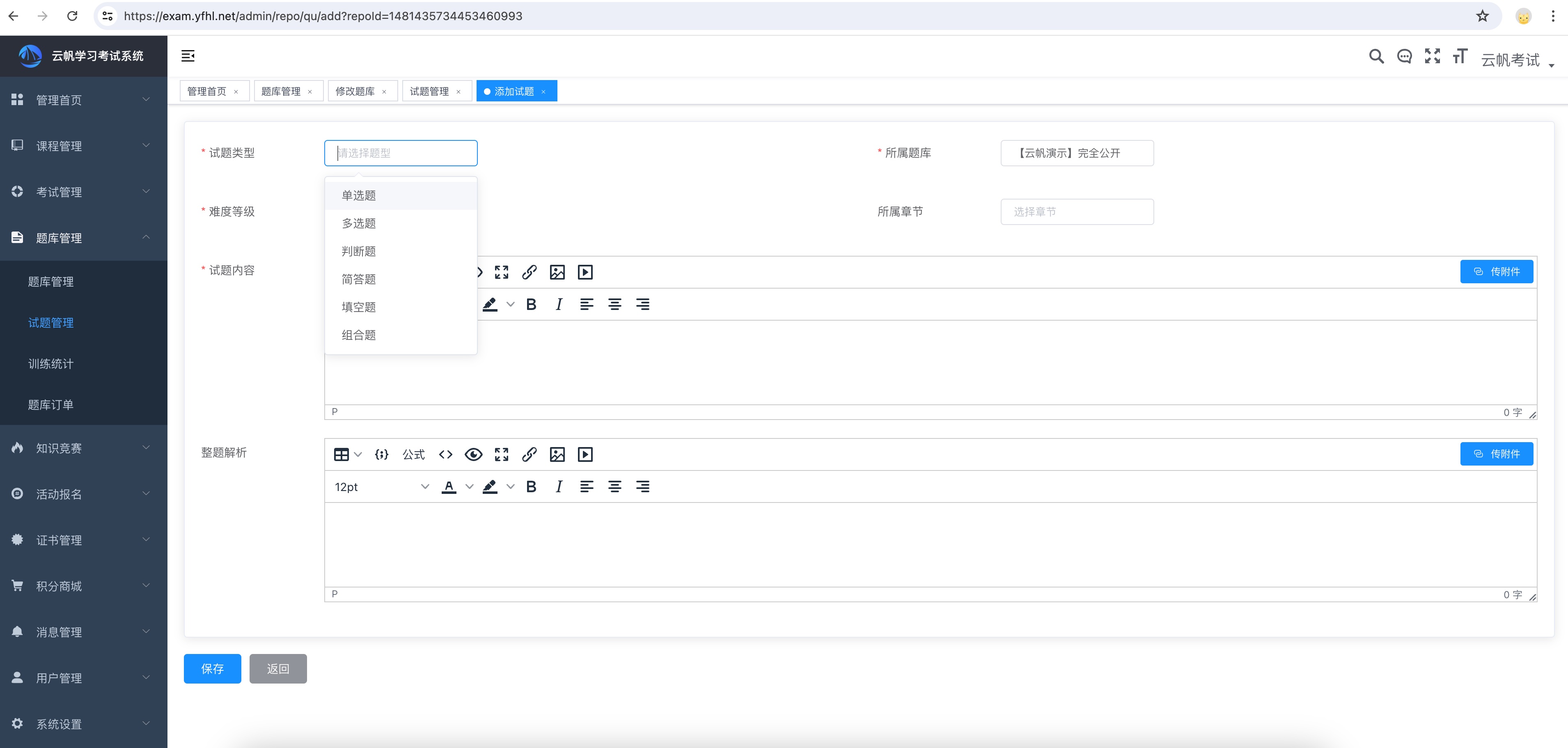Expand 课程管理 sidebar menu
Image resolution: width=1568 pixels, height=748 pixels.
click(x=83, y=146)
